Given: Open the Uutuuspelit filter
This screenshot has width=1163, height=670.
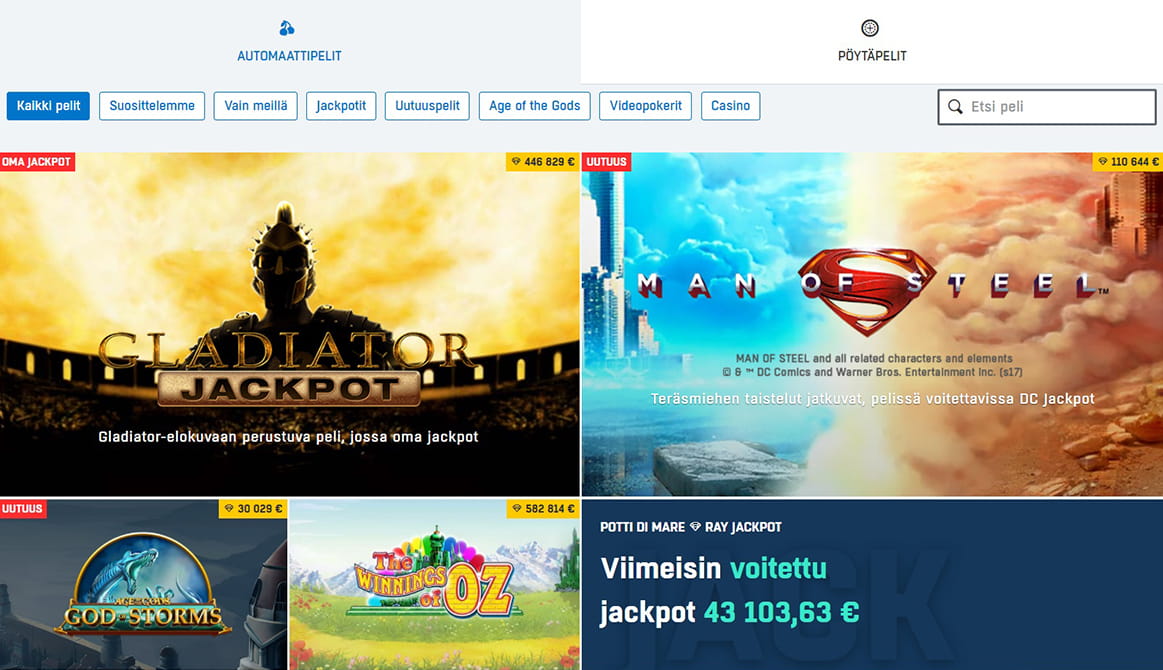Looking at the screenshot, I should (427, 106).
